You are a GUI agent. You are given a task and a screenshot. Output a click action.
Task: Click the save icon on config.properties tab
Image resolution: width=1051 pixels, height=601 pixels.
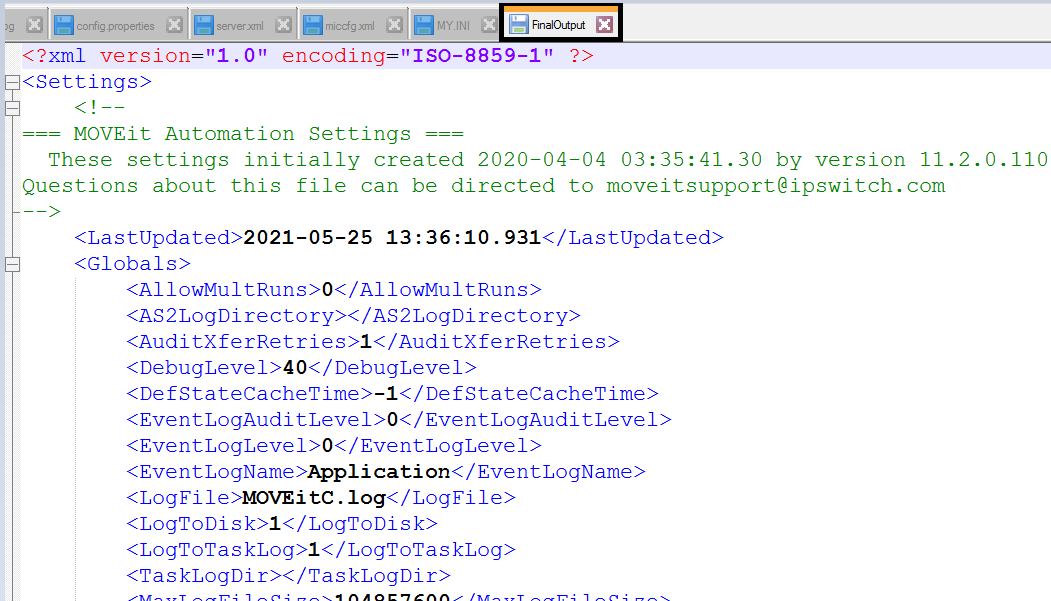click(x=64, y=24)
